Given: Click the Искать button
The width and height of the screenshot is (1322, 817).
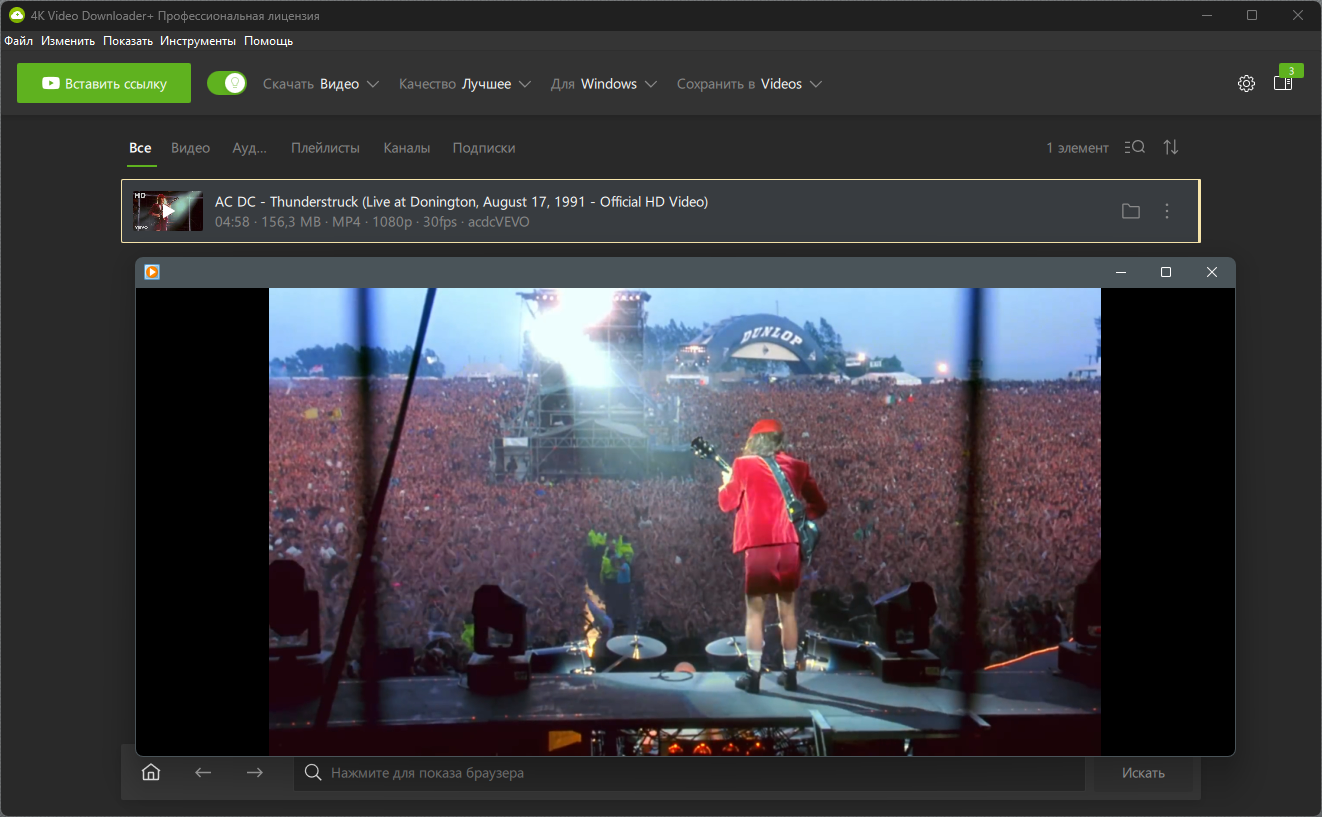Looking at the screenshot, I should pyautogui.click(x=1143, y=773).
